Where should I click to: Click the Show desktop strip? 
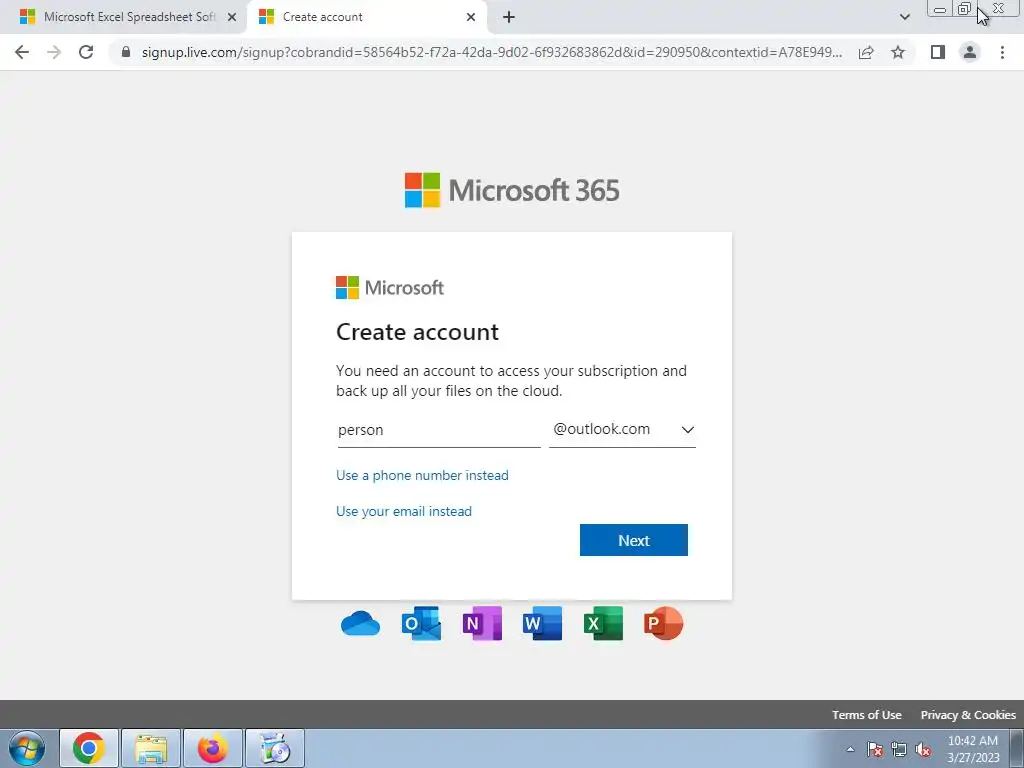1017,748
